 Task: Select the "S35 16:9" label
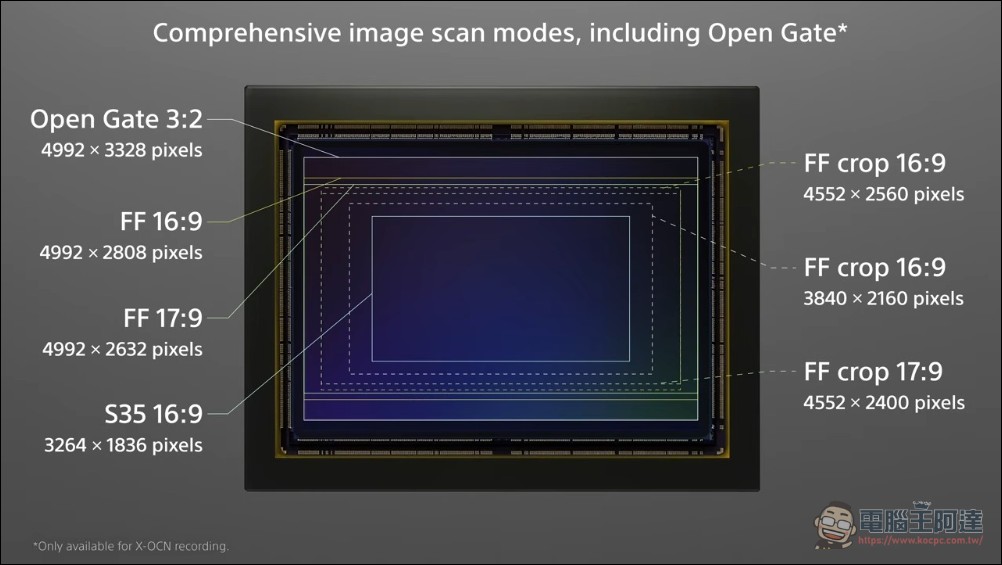153,414
